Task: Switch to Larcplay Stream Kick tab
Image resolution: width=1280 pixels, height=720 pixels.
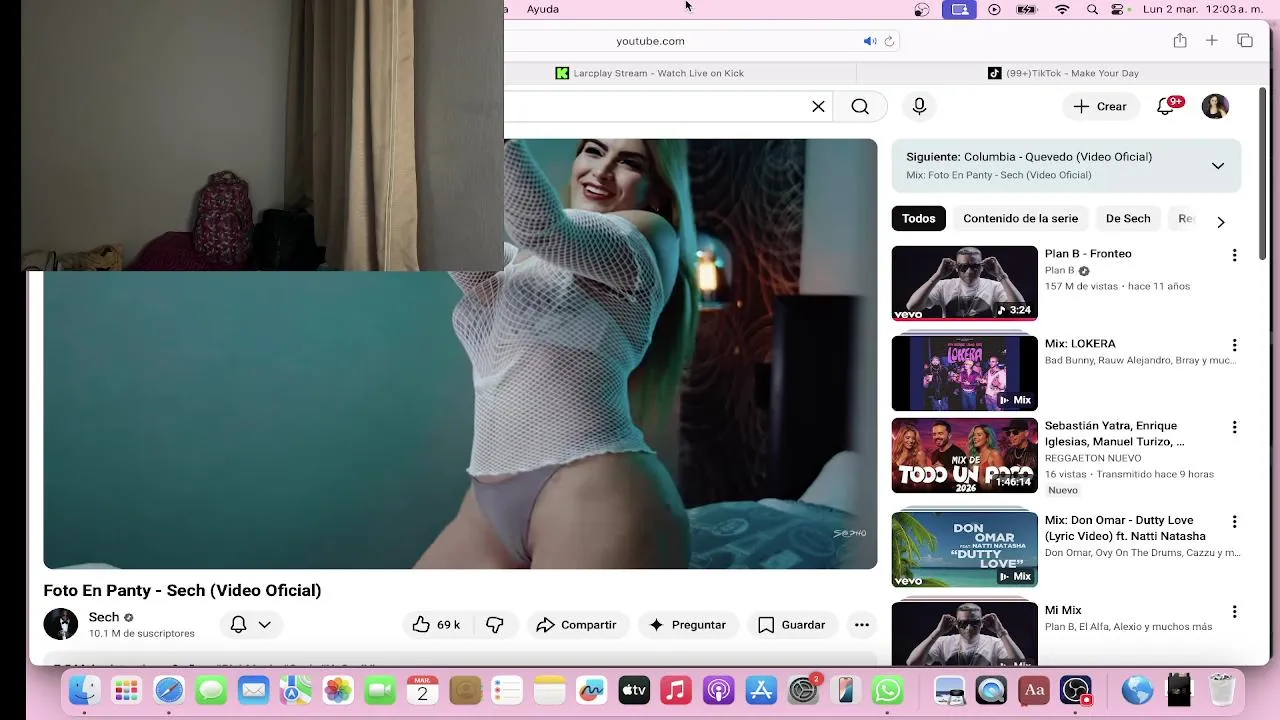Action: [x=650, y=73]
